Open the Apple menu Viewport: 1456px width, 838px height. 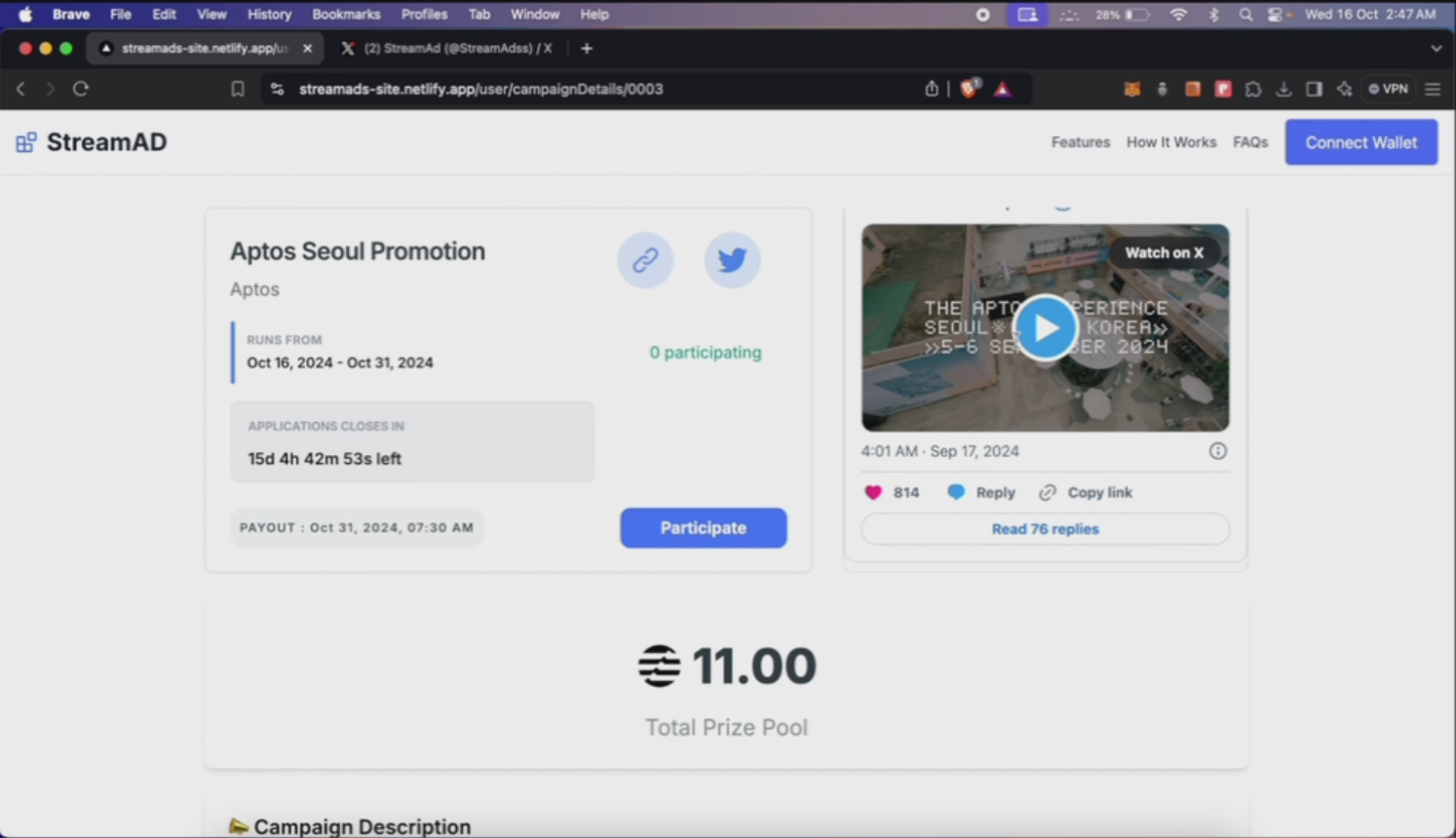coord(25,15)
